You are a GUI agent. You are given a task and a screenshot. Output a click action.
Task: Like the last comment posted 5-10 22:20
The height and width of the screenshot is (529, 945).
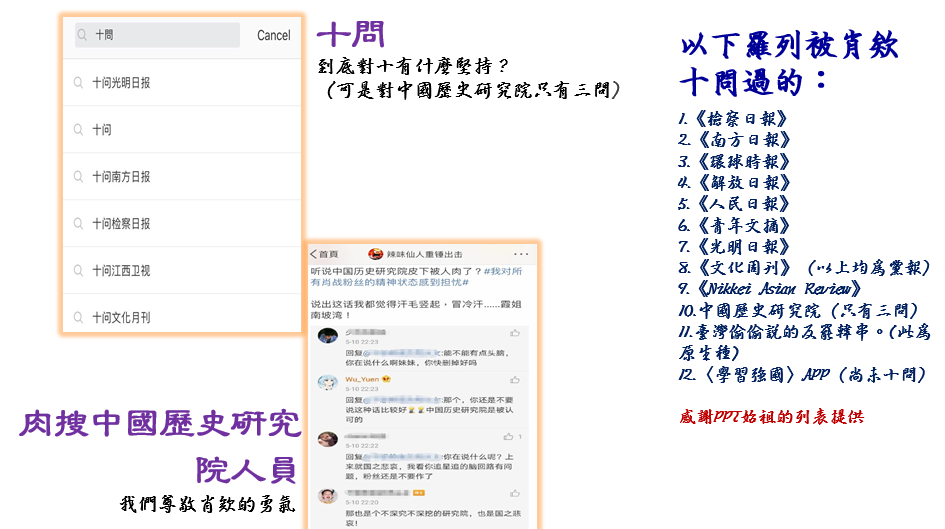pos(515,493)
